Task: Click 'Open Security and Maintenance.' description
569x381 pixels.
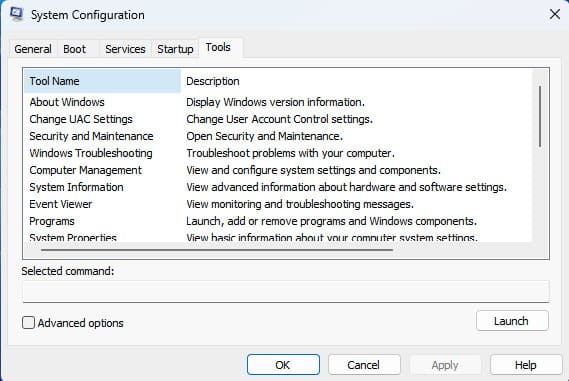Action: pyautogui.click(x=265, y=136)
